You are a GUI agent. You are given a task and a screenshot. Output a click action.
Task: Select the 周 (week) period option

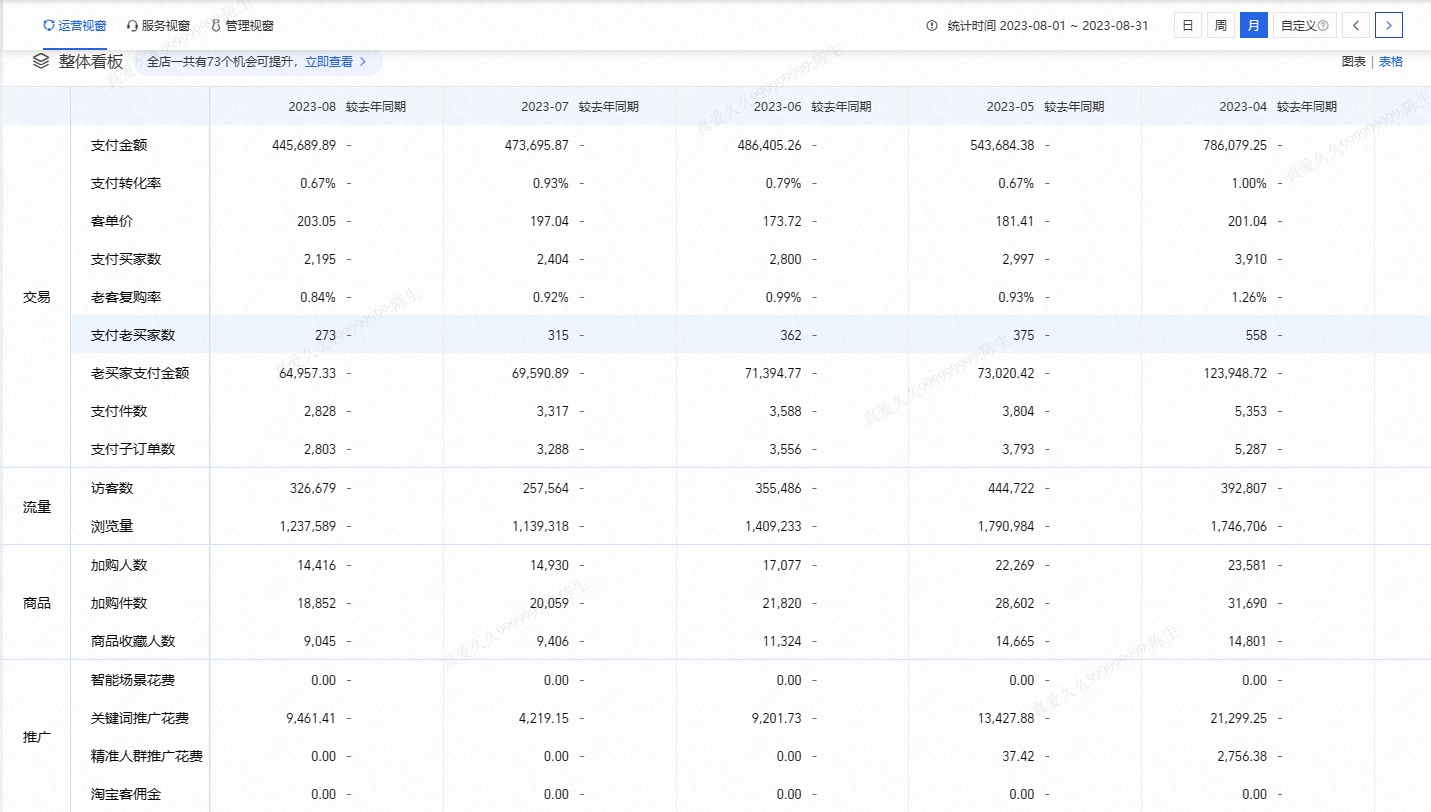click(x=1220, y=26)
